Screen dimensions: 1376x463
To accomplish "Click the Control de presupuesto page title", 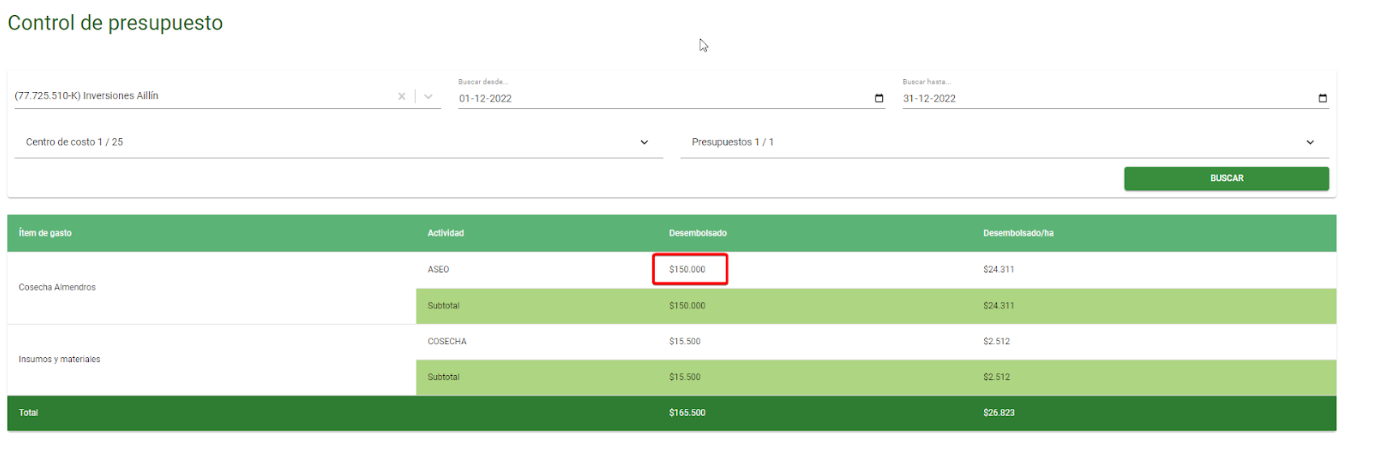I will [x=115, y=22].
